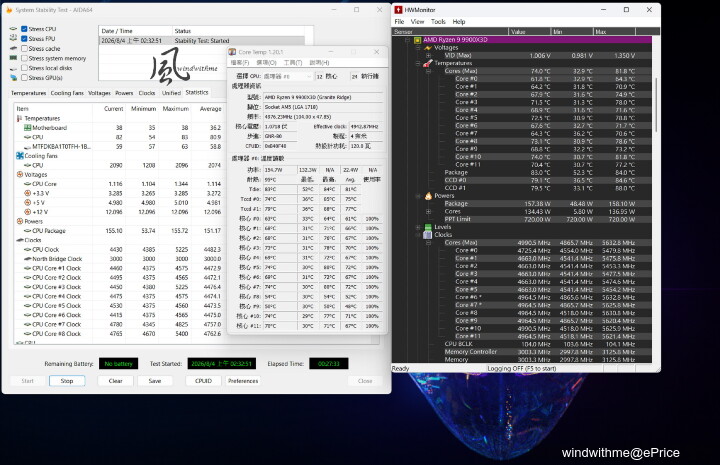Collapse the Cores (Max) node under Clocks
720x465 pixels.
click(428, 243)
